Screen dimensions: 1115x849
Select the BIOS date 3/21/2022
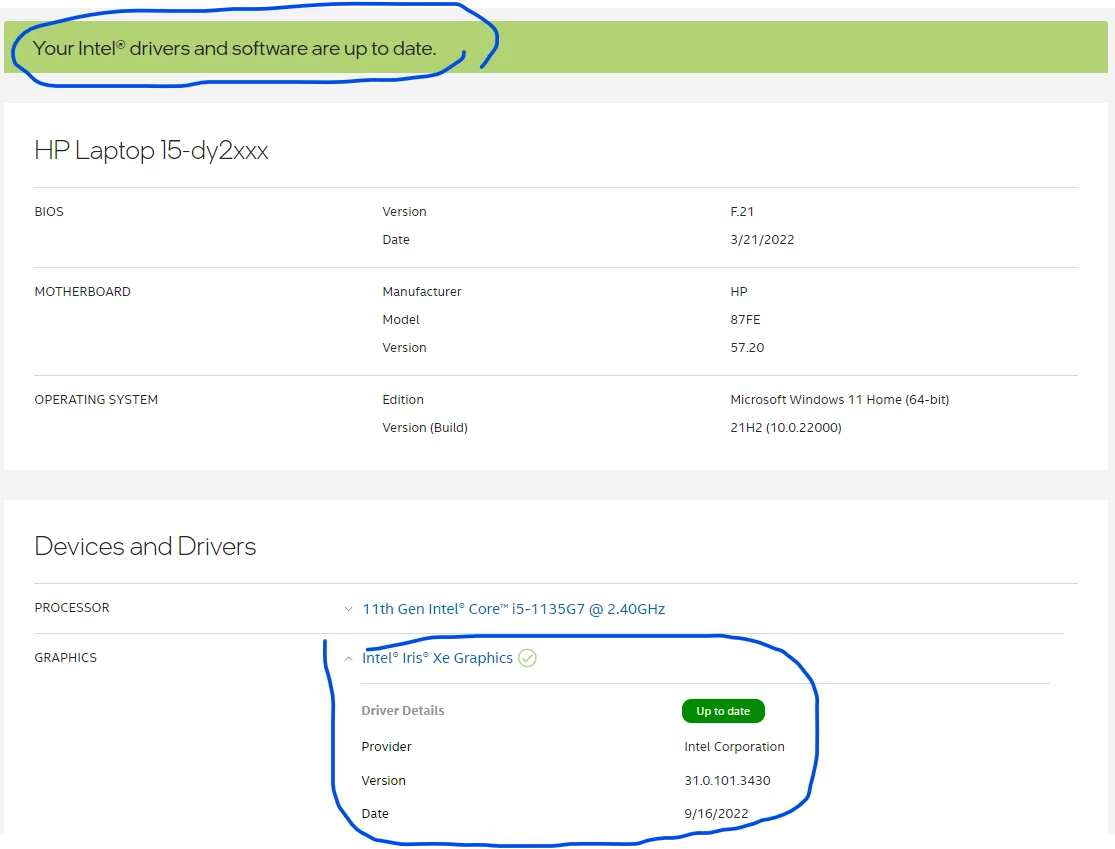[x=762, y=240]
